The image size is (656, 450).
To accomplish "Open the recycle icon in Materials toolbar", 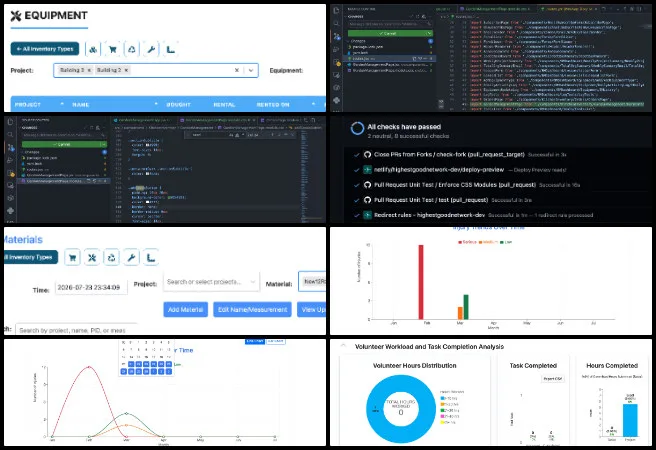I will click(111, 258).
